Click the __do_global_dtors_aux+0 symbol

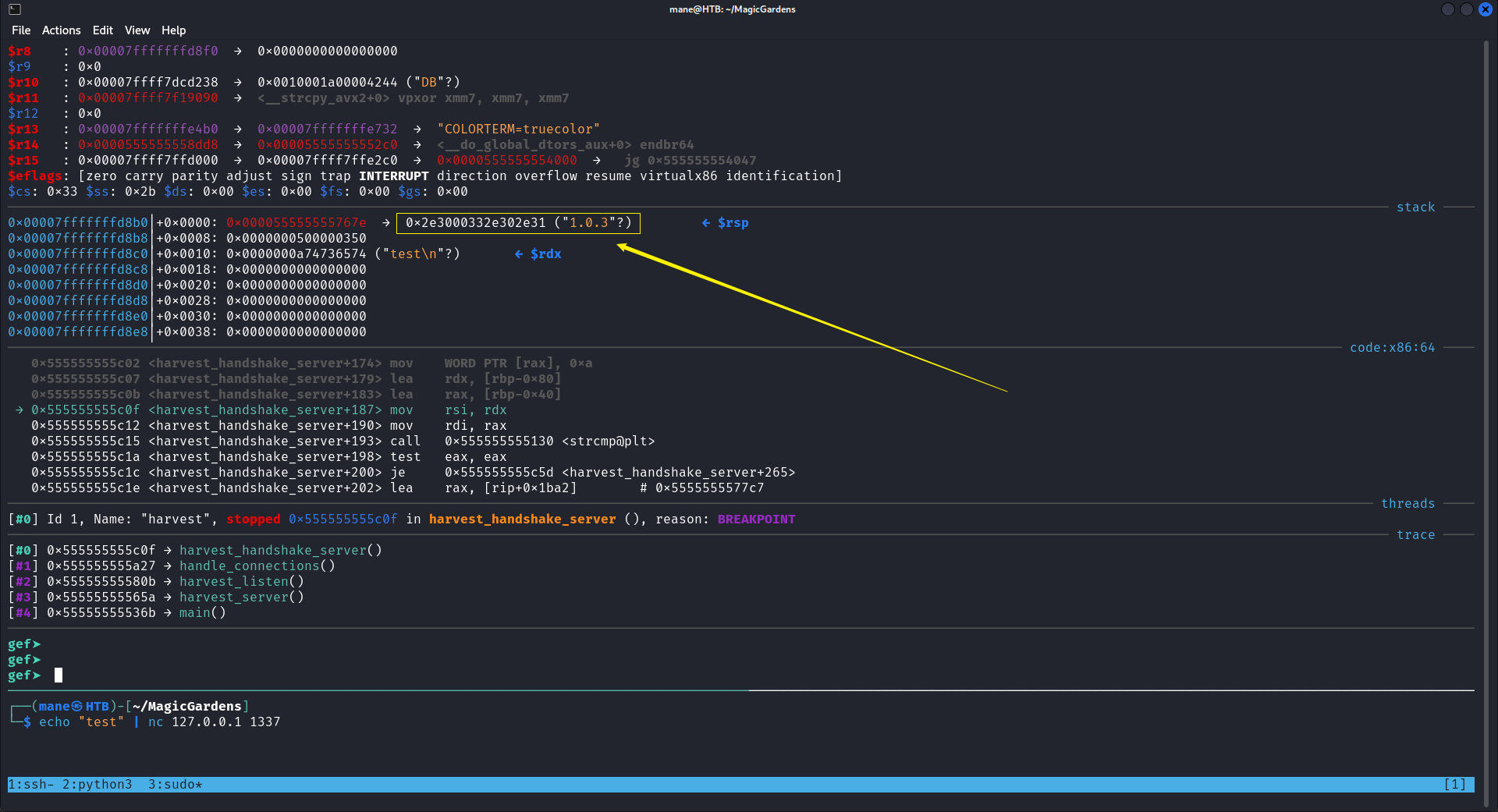(x=534, y=144)
